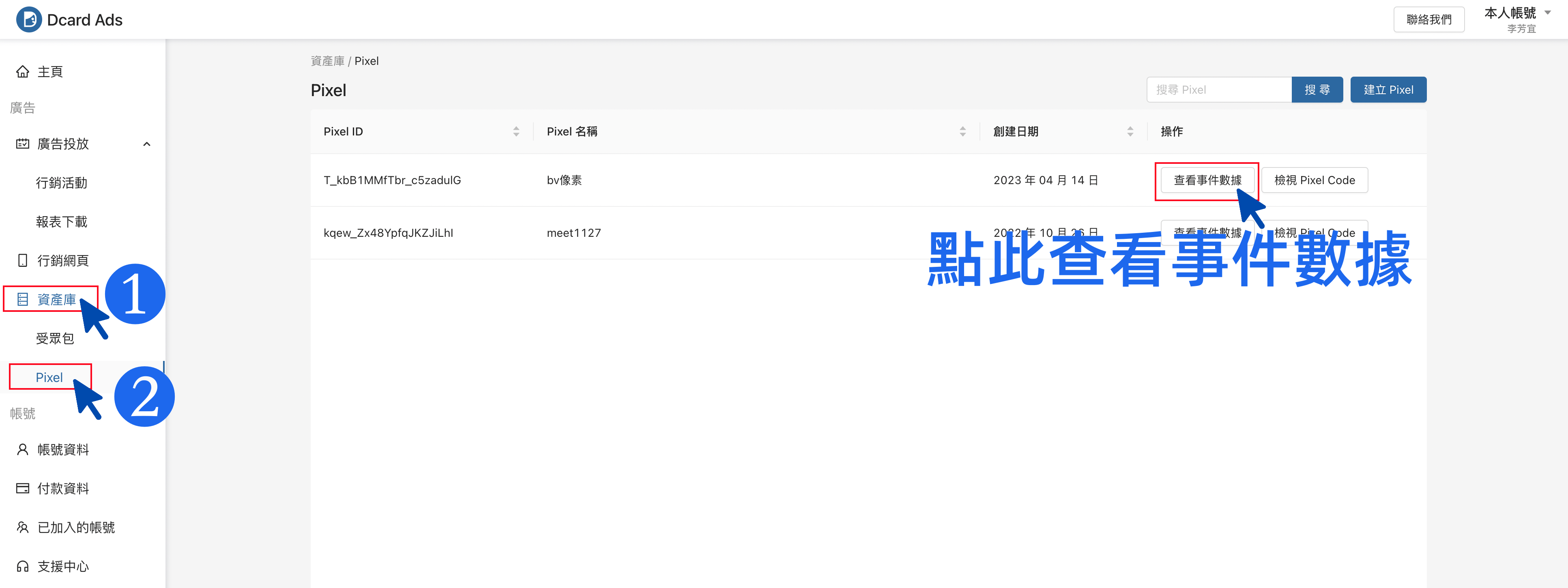
Task: Open the 行銷活動 page
Action: click(x=62, y=182)
